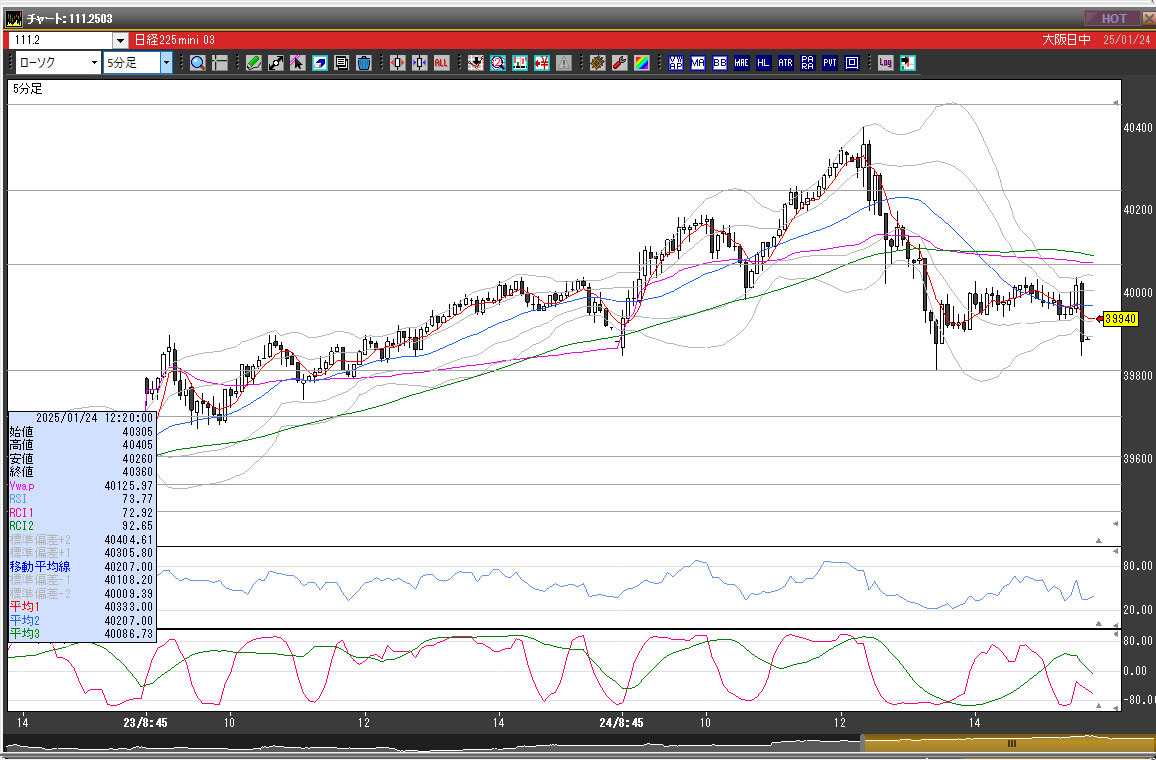Toggle the Log scale button
This screenshot has width=1156, height=760.
click(x=885, y=63)
